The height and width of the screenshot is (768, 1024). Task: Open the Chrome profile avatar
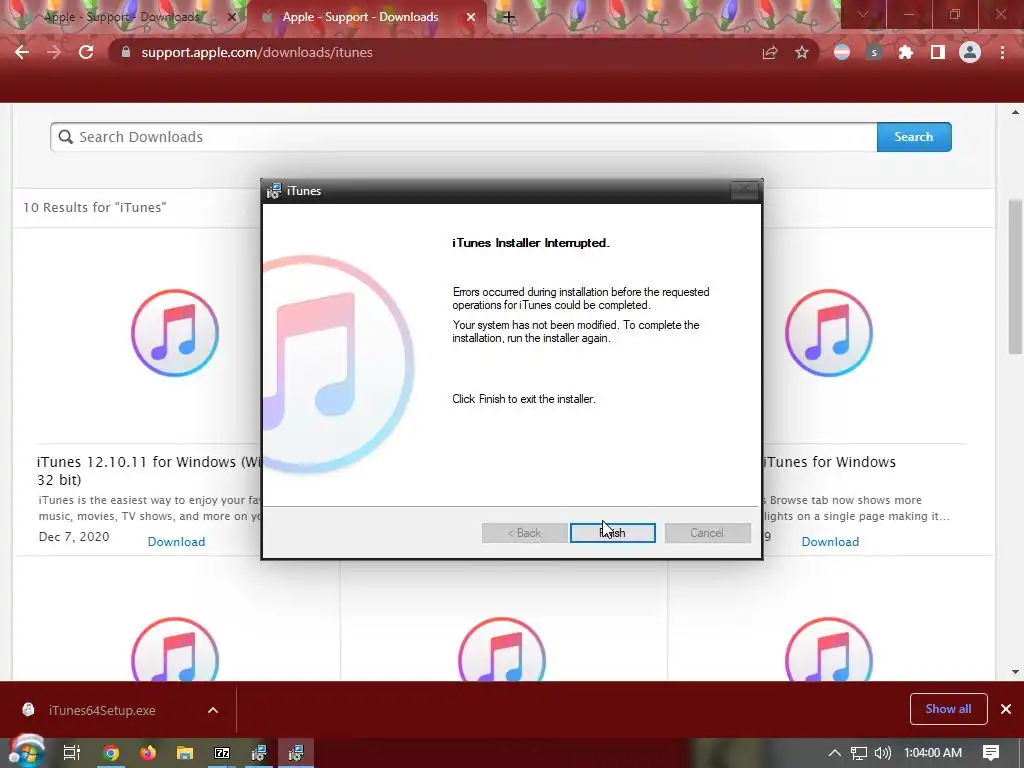(970, 52)
